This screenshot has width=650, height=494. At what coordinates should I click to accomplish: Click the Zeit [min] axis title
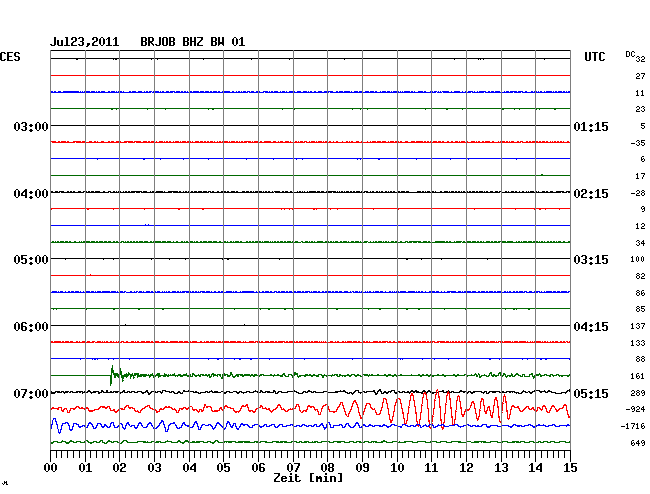(308, 478)
